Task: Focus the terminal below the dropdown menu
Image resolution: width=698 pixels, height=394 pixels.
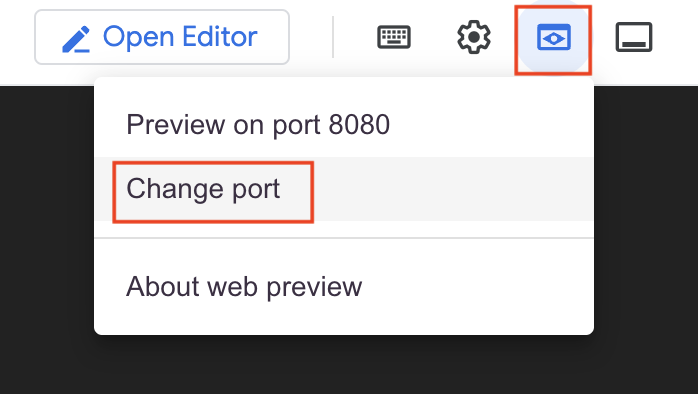Action: tap(344, 365)
